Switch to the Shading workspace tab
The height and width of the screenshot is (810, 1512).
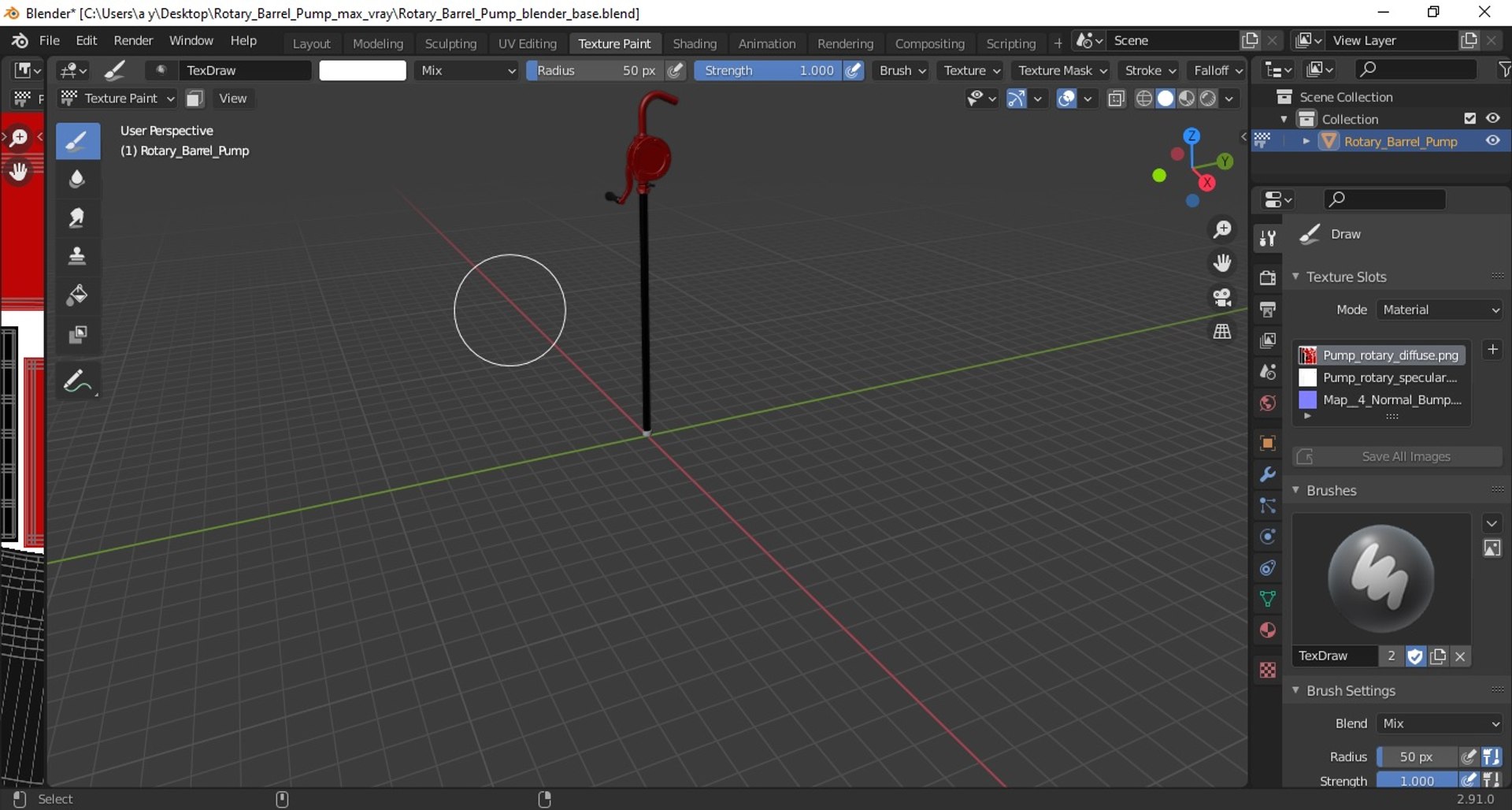[695, 43]
